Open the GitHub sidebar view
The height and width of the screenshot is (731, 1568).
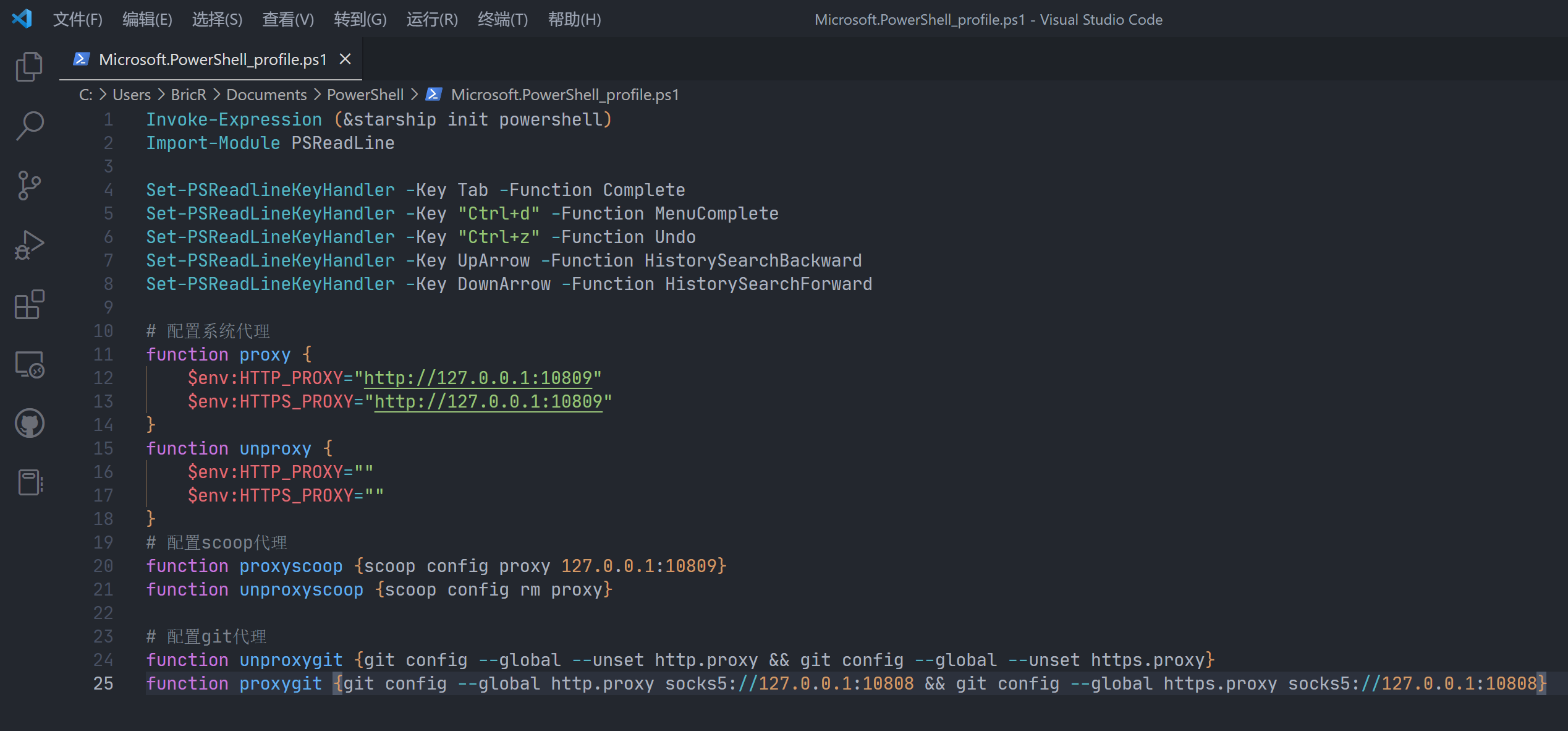[28, 423]
